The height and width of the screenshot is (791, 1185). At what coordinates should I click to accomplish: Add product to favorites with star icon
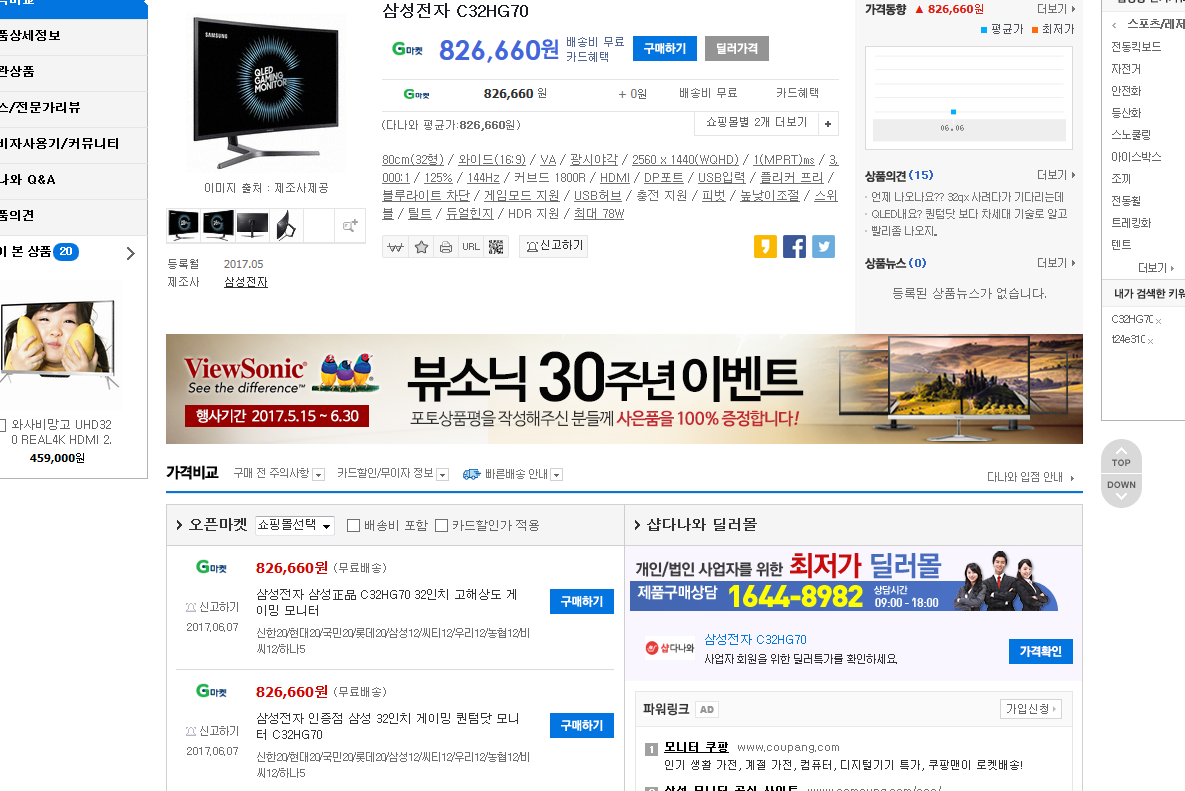tap(421, 246)
